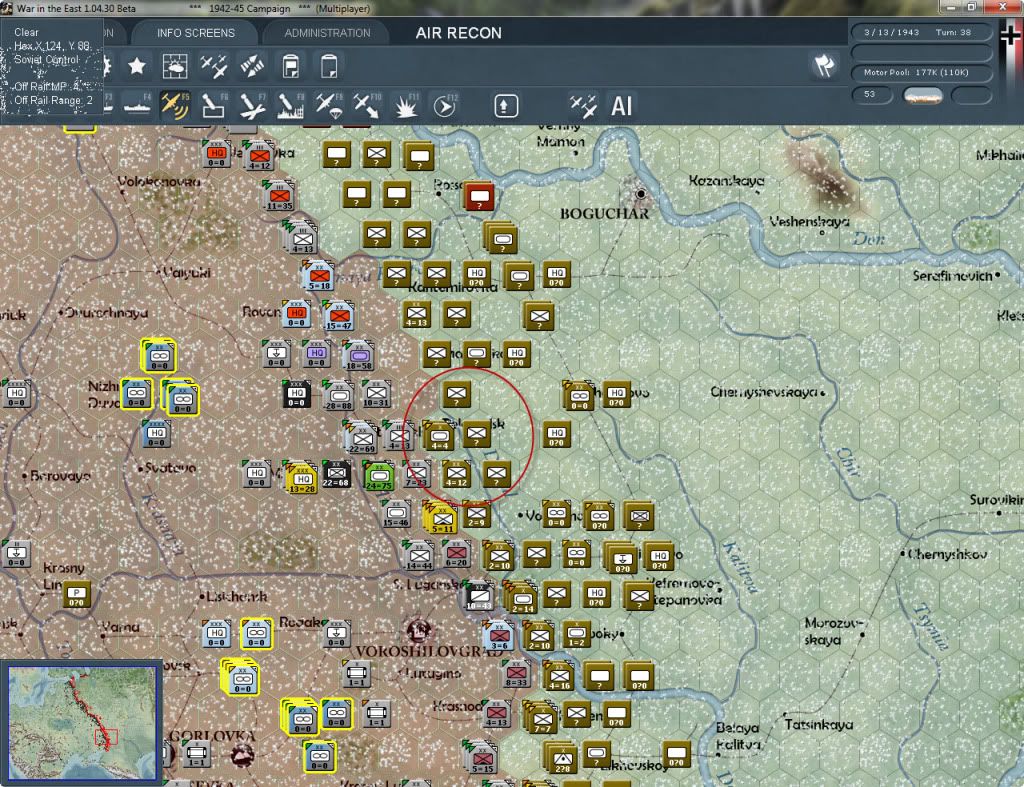Click the GORLOVKA city label

coord(212,736)
